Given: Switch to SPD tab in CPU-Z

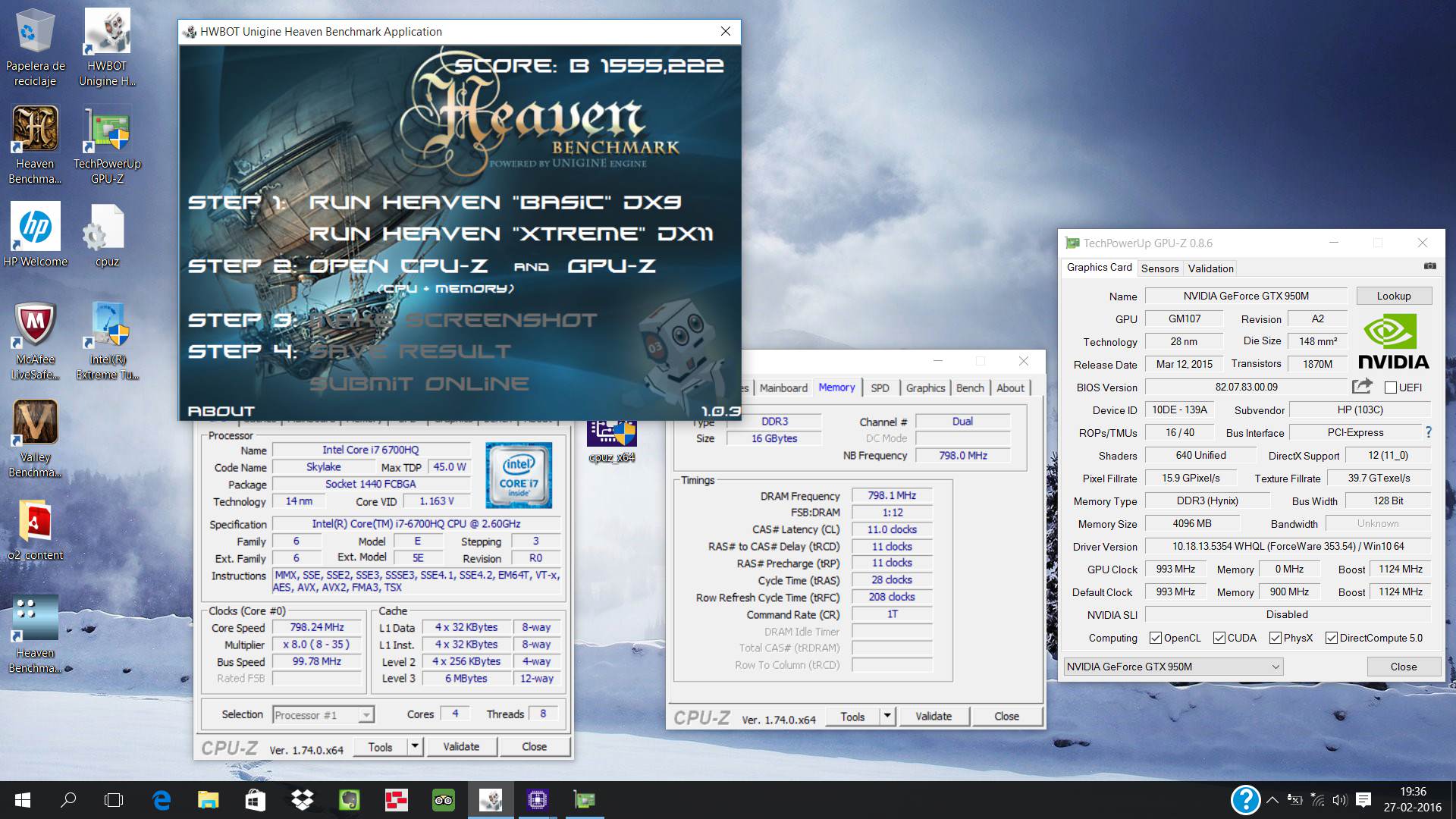Looking at the screenshot, I should [x=880, y=388].
